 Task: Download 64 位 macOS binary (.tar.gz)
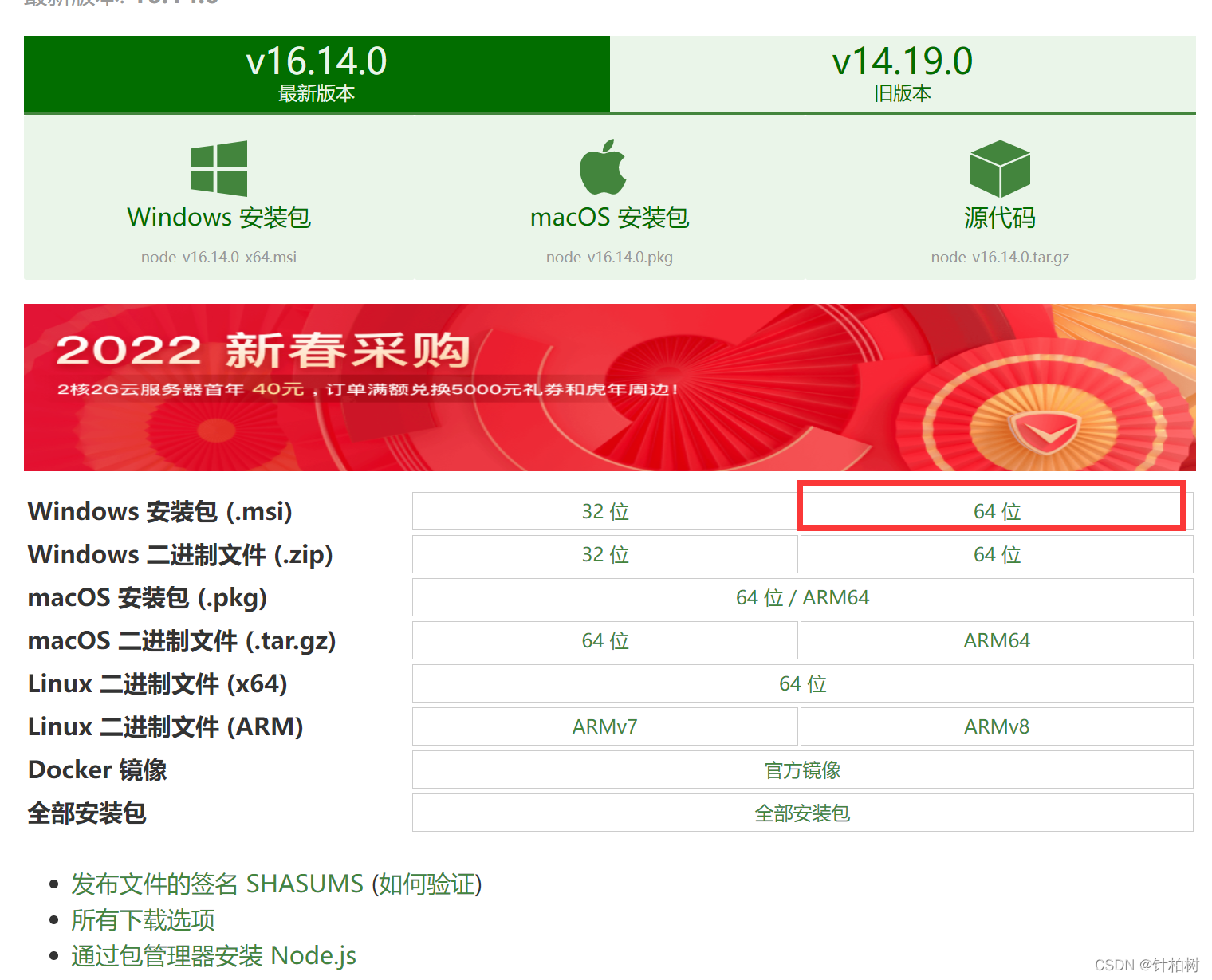pos(605,640)
